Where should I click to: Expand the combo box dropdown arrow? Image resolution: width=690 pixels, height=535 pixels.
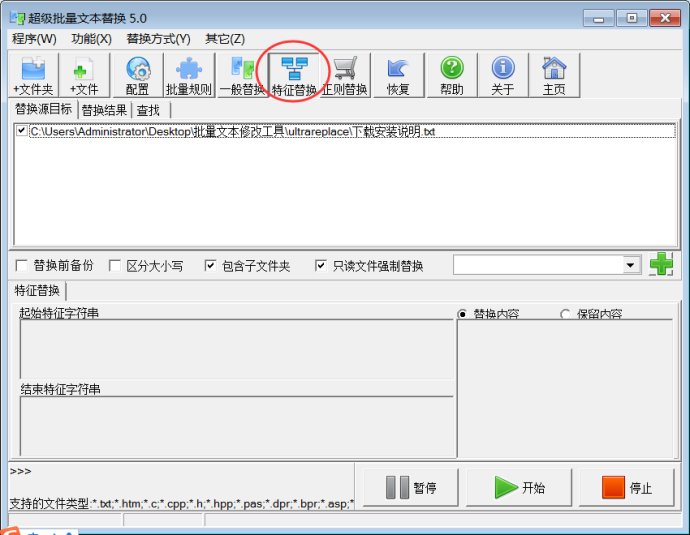pyautogui.click(x=631, y=265)
